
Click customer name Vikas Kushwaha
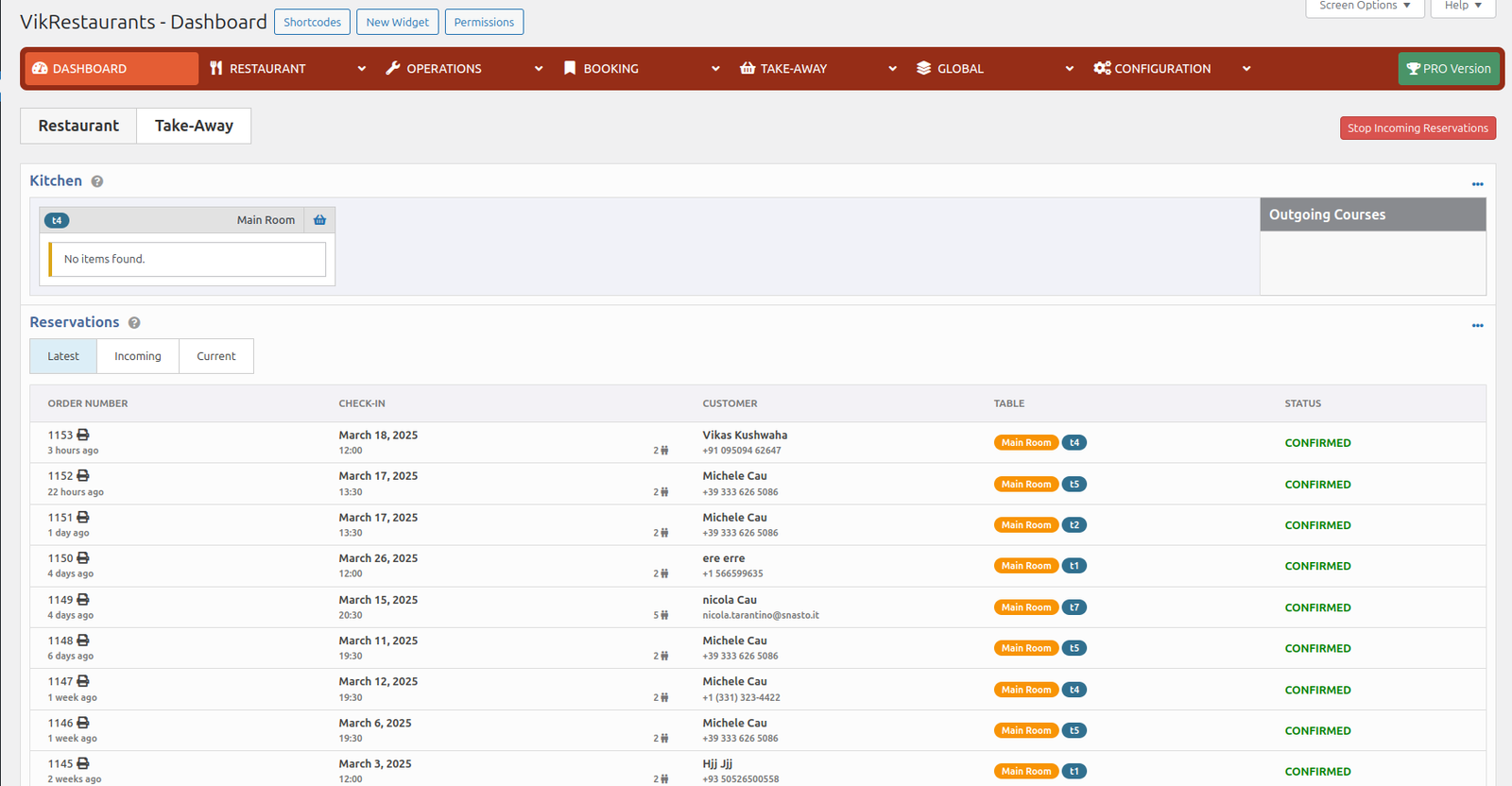pyautogui.click(x=745, y=436)
